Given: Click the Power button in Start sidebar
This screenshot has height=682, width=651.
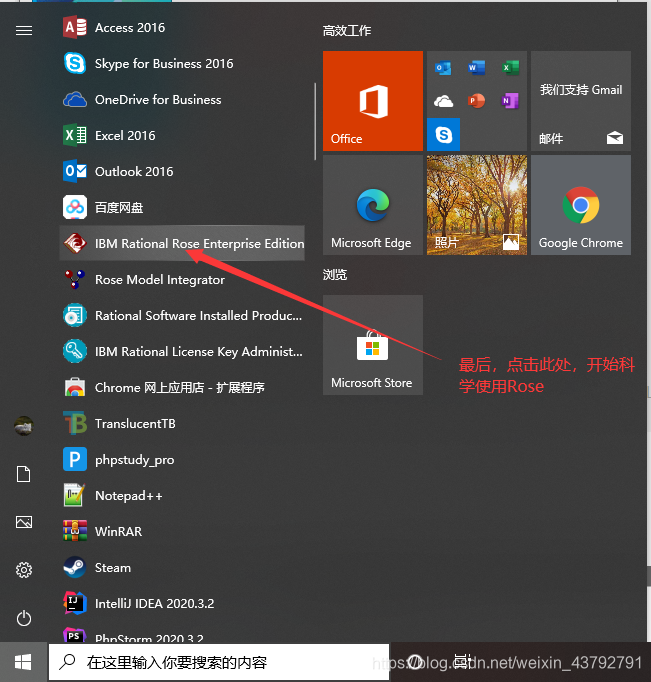Looking at the screenshot, I should click(x=24, y=618).
